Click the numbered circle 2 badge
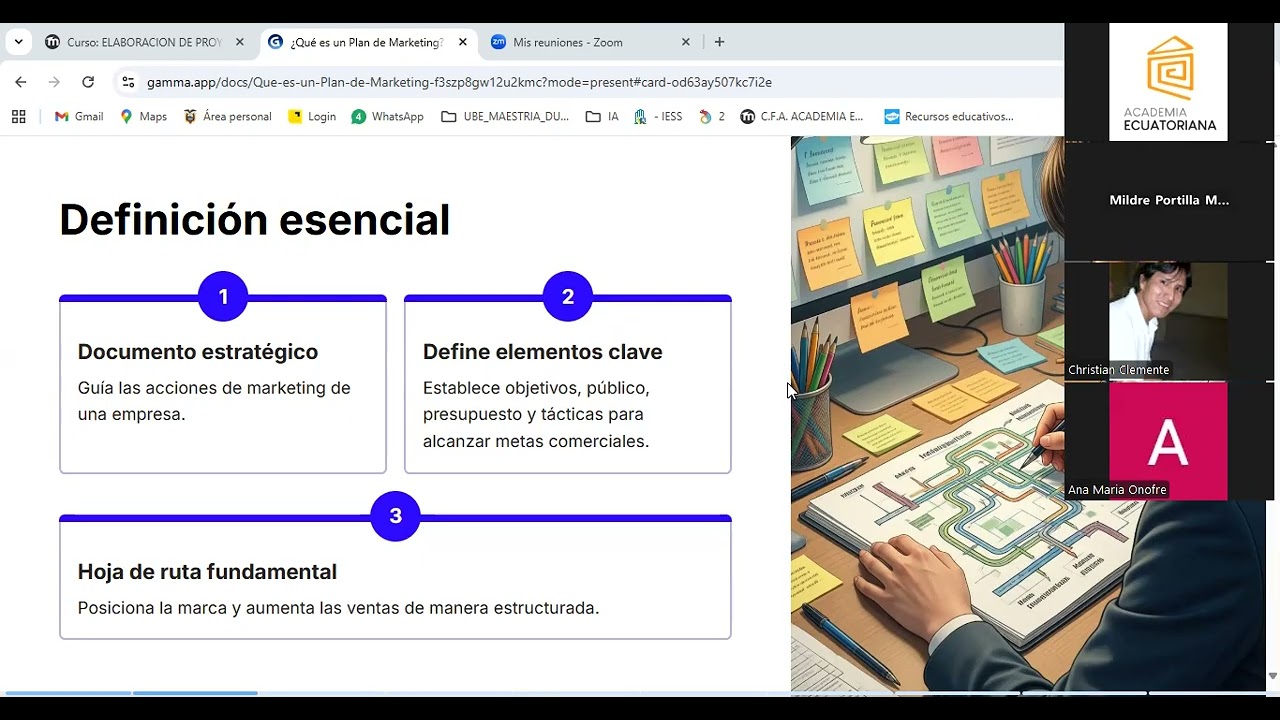Viewport: 1280px width, 720px height. tap(568, 297)
